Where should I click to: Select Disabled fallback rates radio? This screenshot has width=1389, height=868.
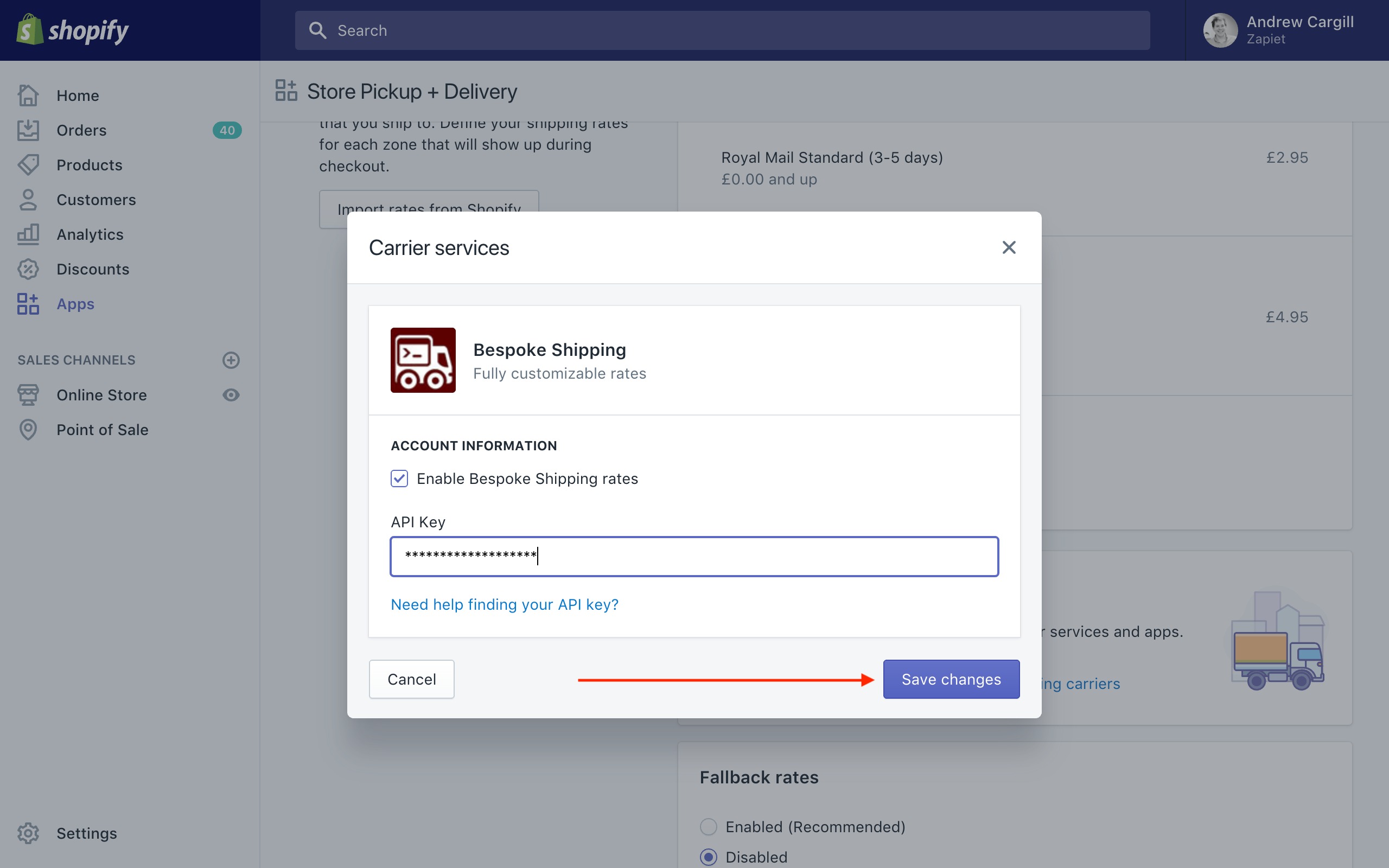(708, 857)
